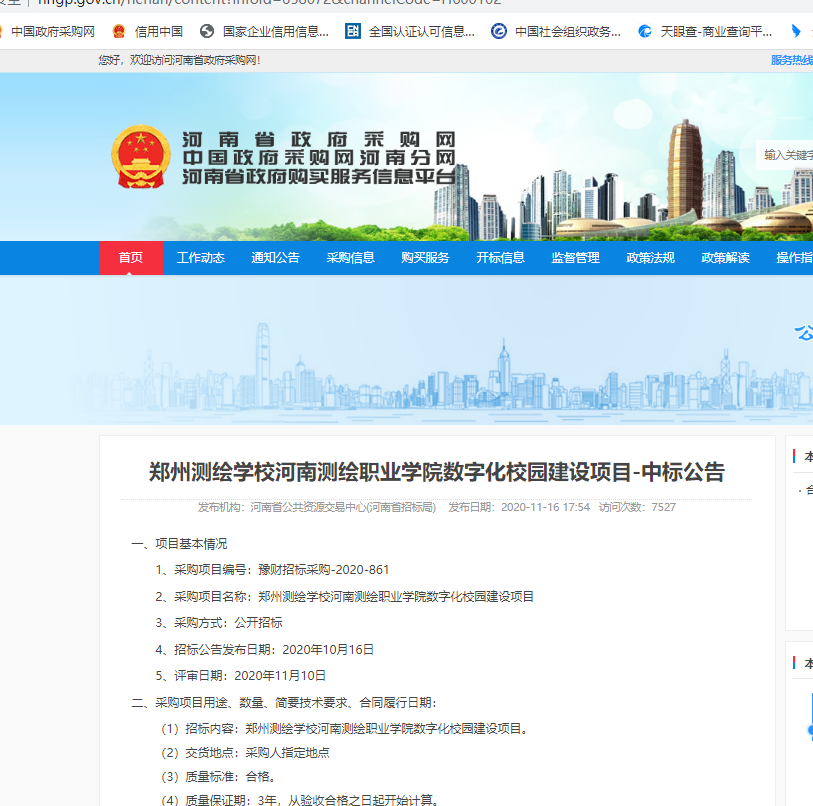Click the 评审日期 2020年11月10日 line
Viewport: 813px width, 806px height.
(241, 676)
